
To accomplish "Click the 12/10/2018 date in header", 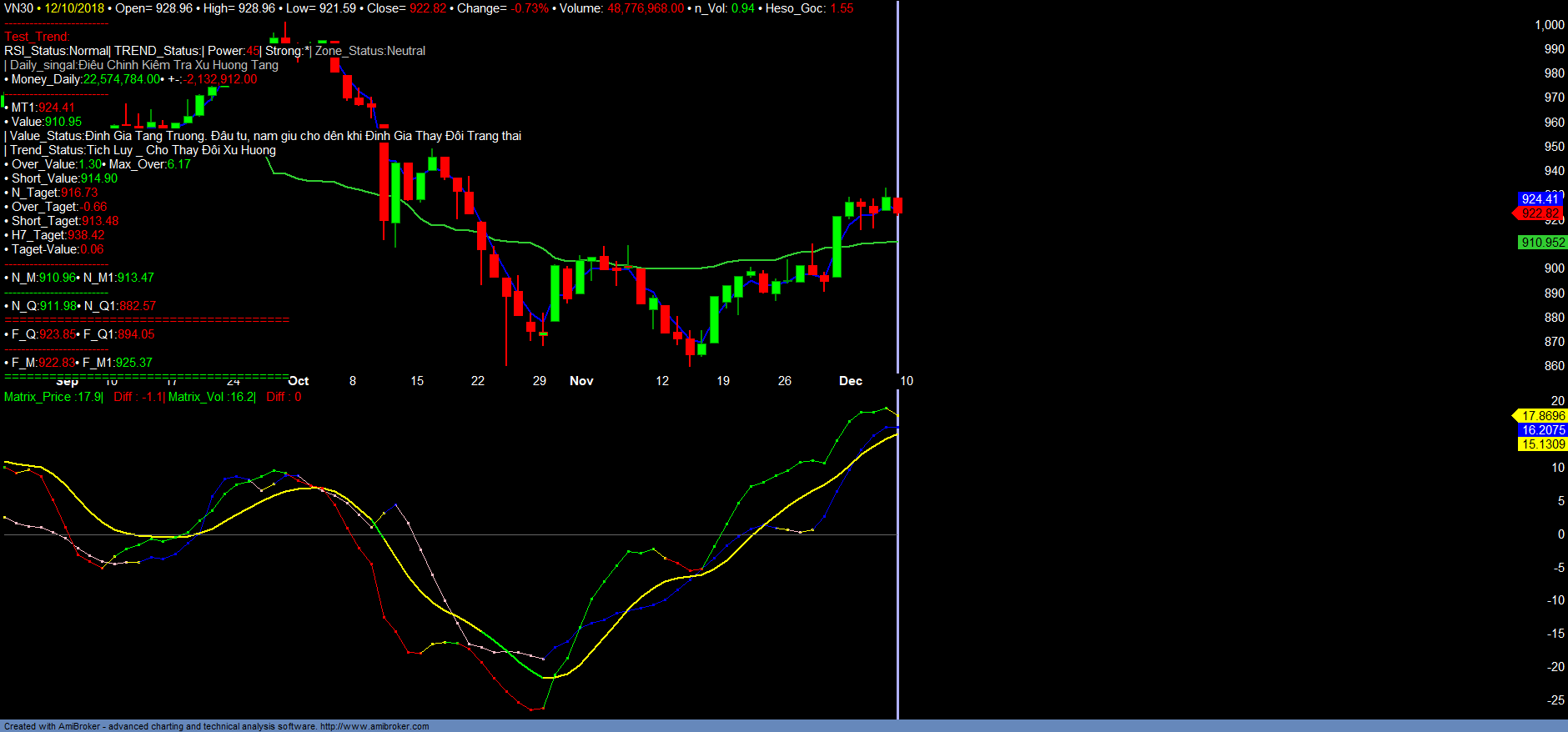I will click(x=74, y=8).
